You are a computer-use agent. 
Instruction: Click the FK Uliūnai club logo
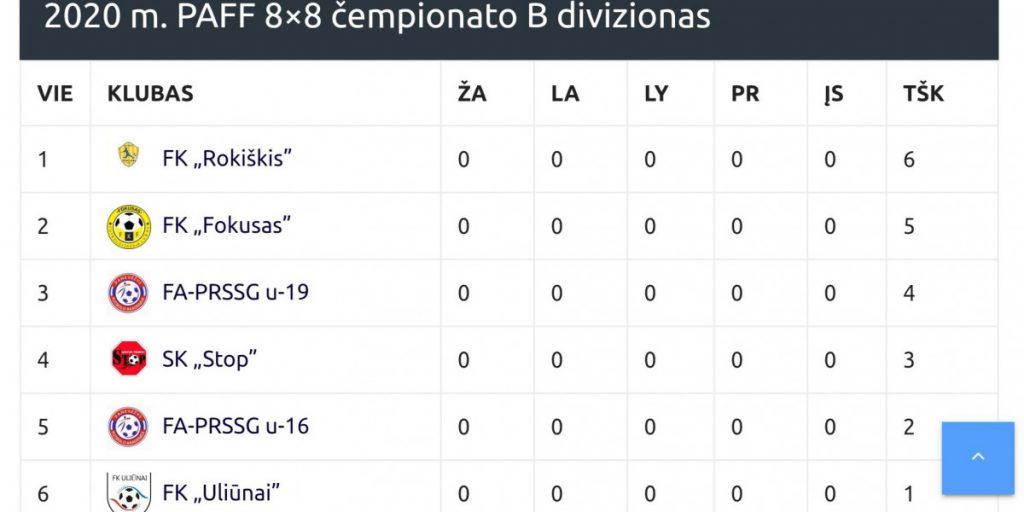129,492
